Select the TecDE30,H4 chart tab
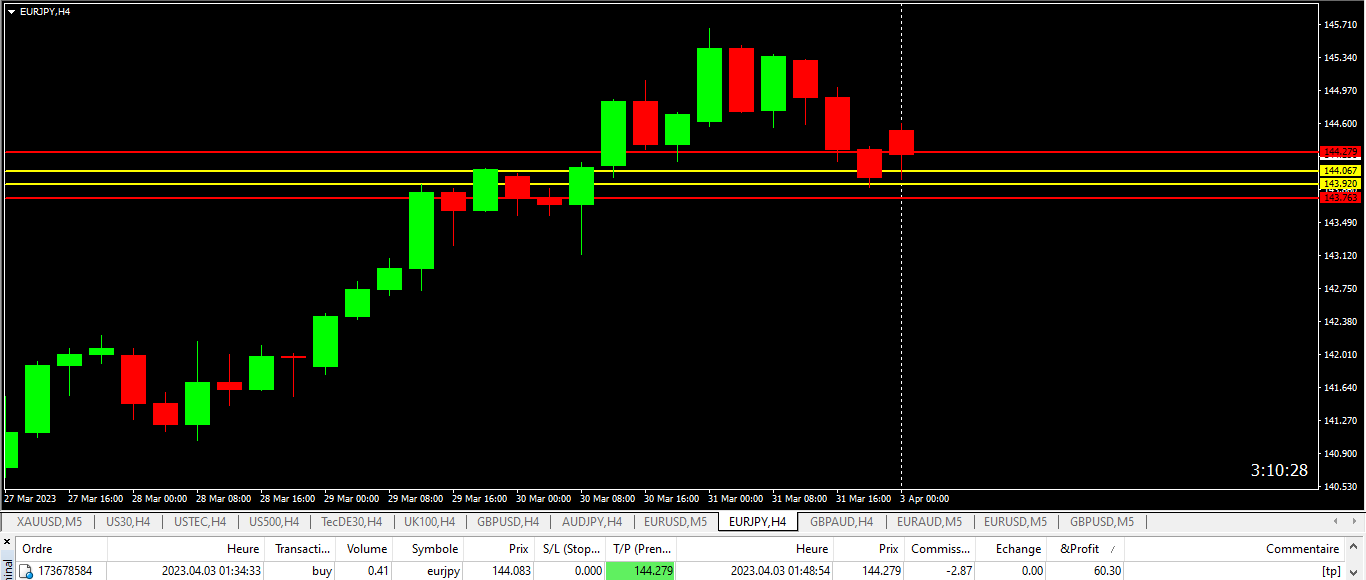 351,521
